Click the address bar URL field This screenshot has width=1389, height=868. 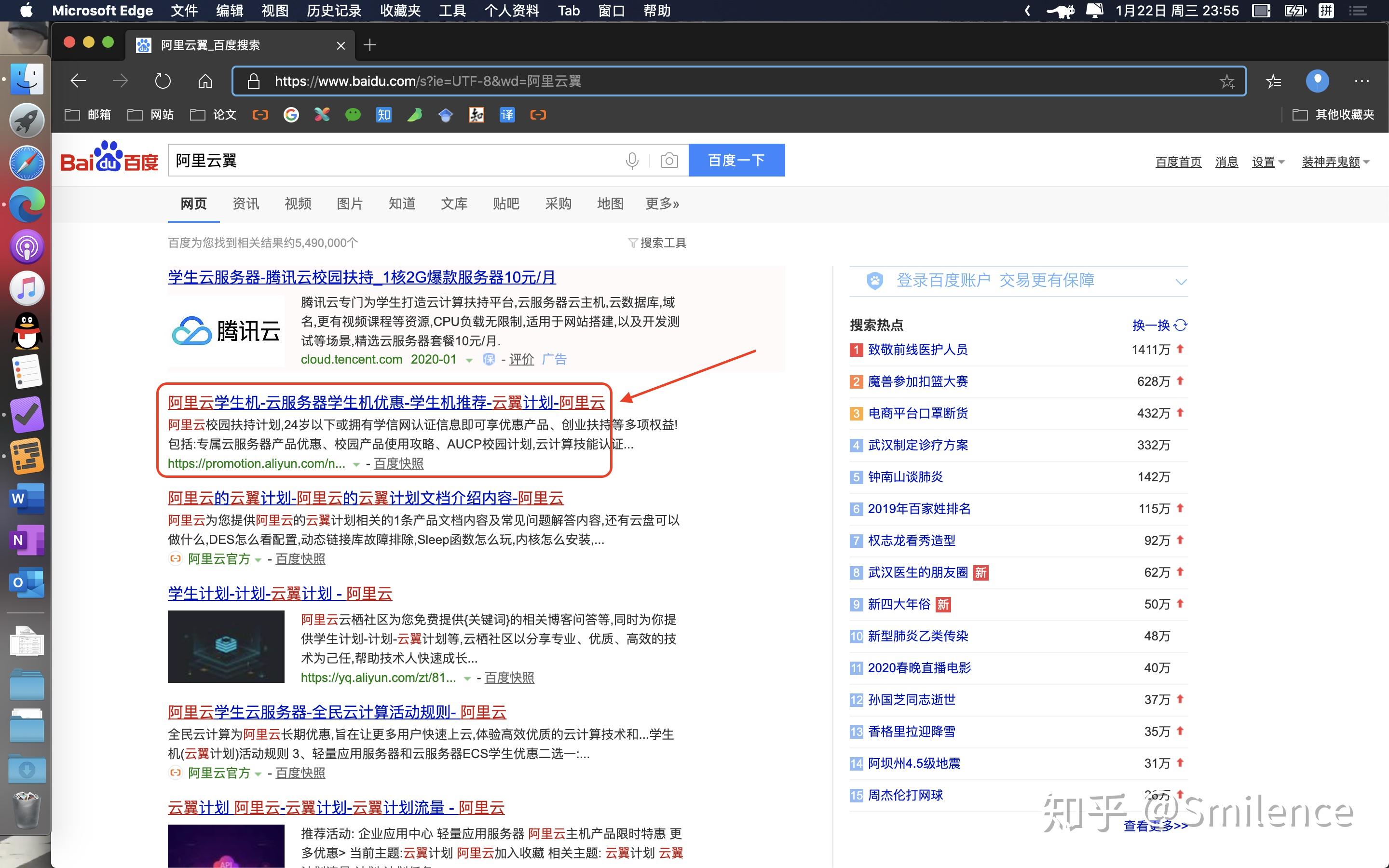click(739, 81)
